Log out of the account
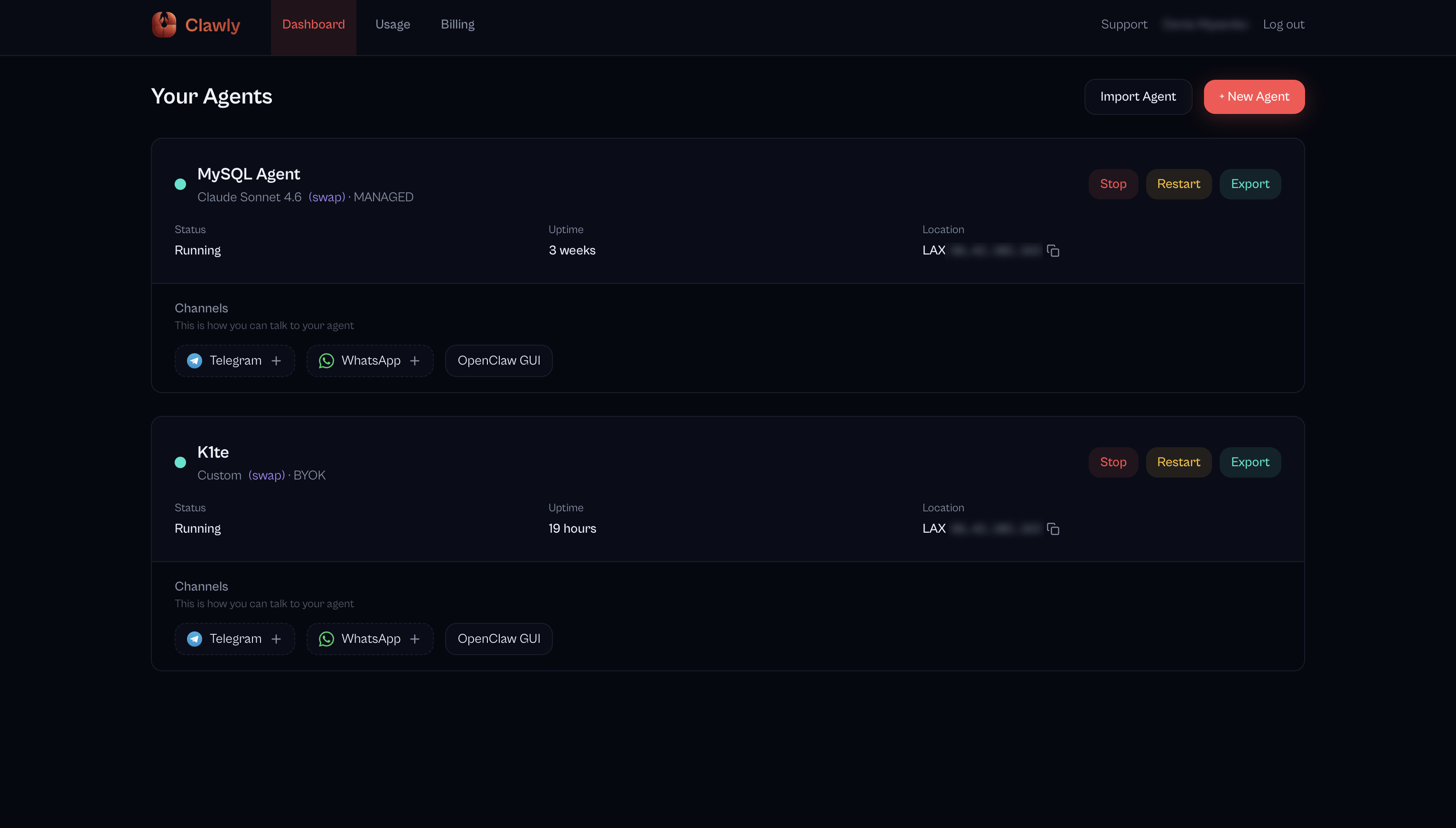Image resolution: width=1456 pixels, height=828 pixels. tap(1283, 25)
